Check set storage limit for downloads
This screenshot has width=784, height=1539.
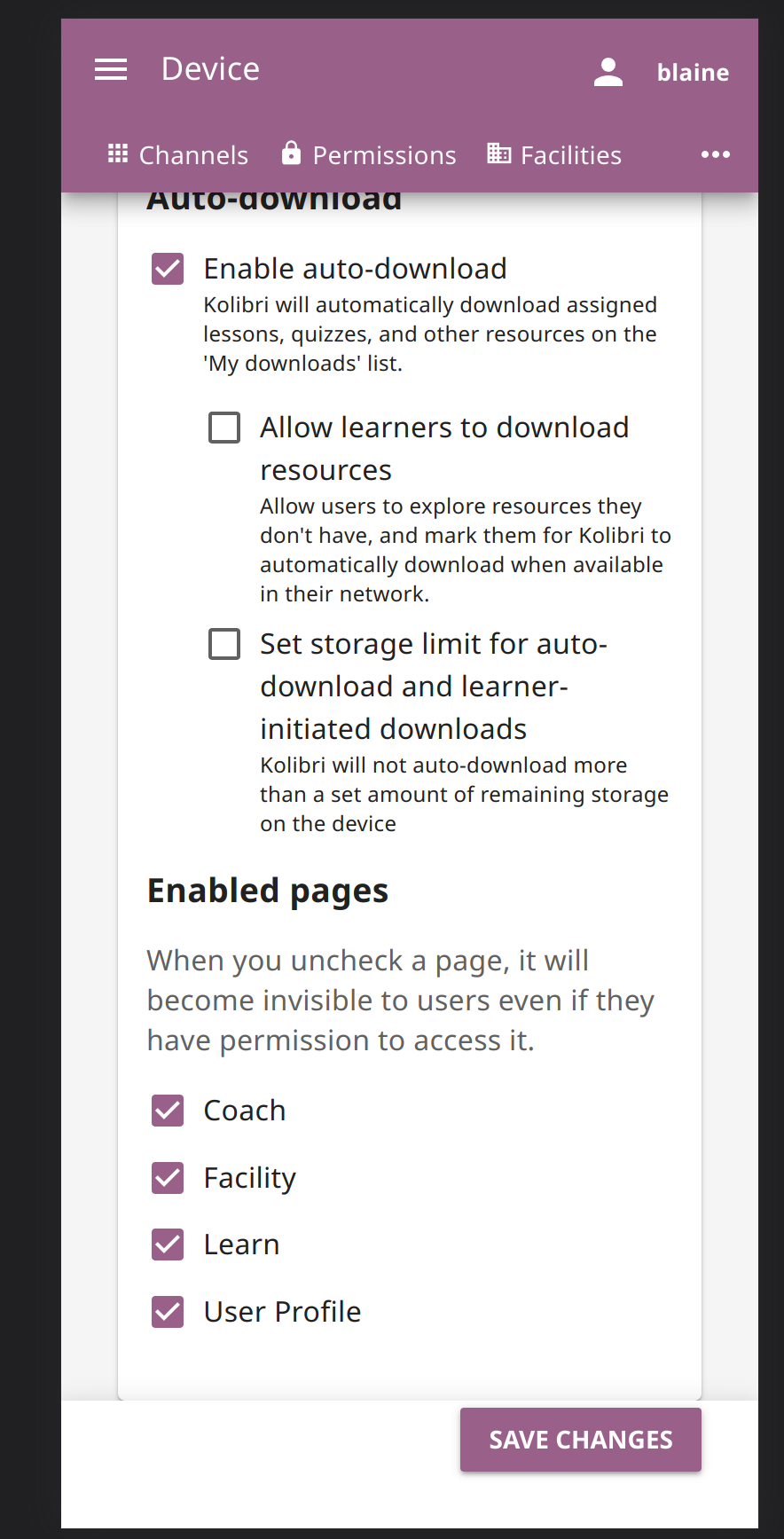coord(224,644)
